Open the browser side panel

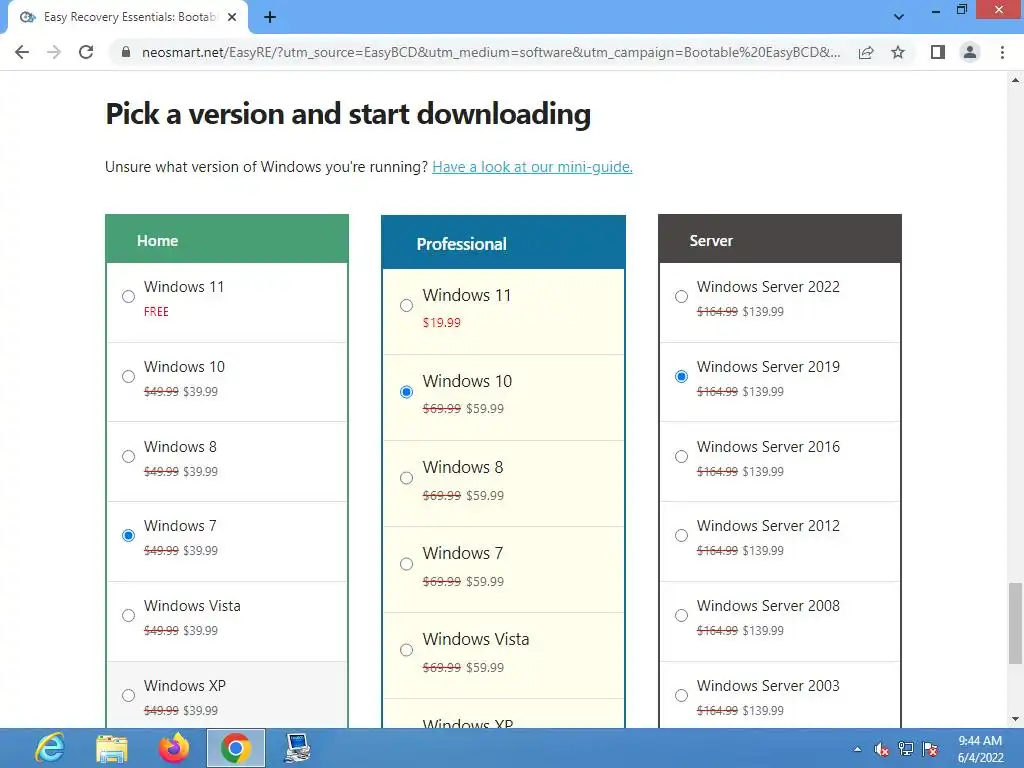(x=938, y=52)
